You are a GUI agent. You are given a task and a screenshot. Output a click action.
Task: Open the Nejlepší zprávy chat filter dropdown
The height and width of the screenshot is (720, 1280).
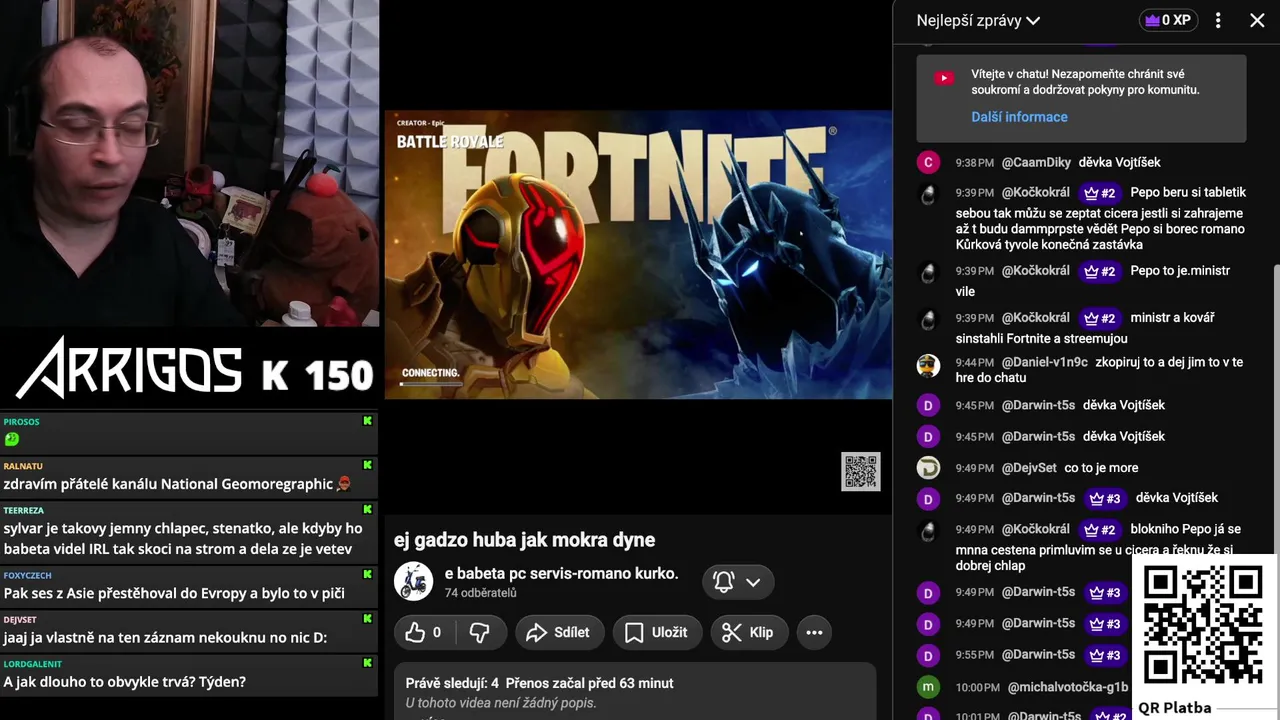(x=978, y=20)
